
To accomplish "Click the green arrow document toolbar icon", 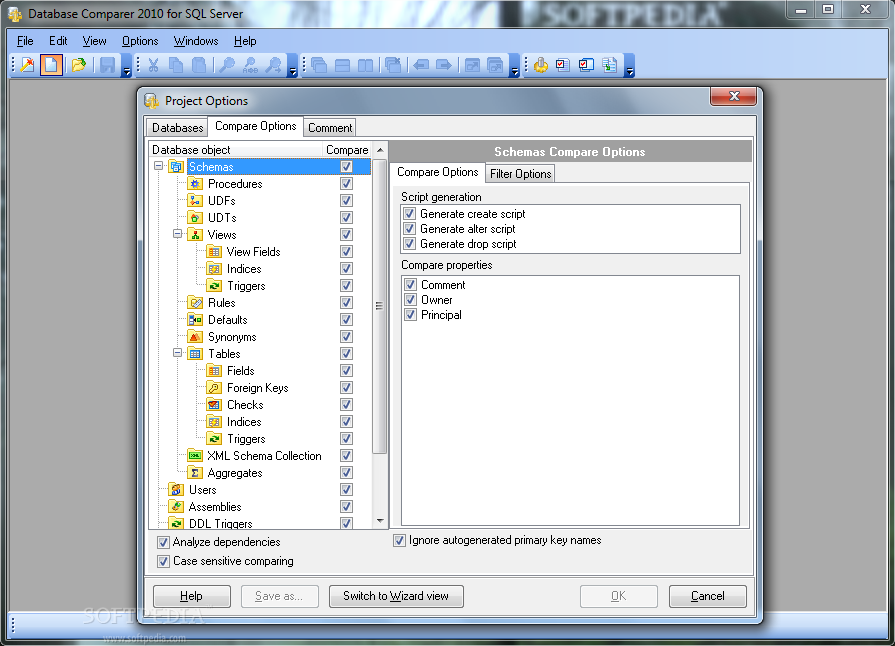I will tap(610, 65).
